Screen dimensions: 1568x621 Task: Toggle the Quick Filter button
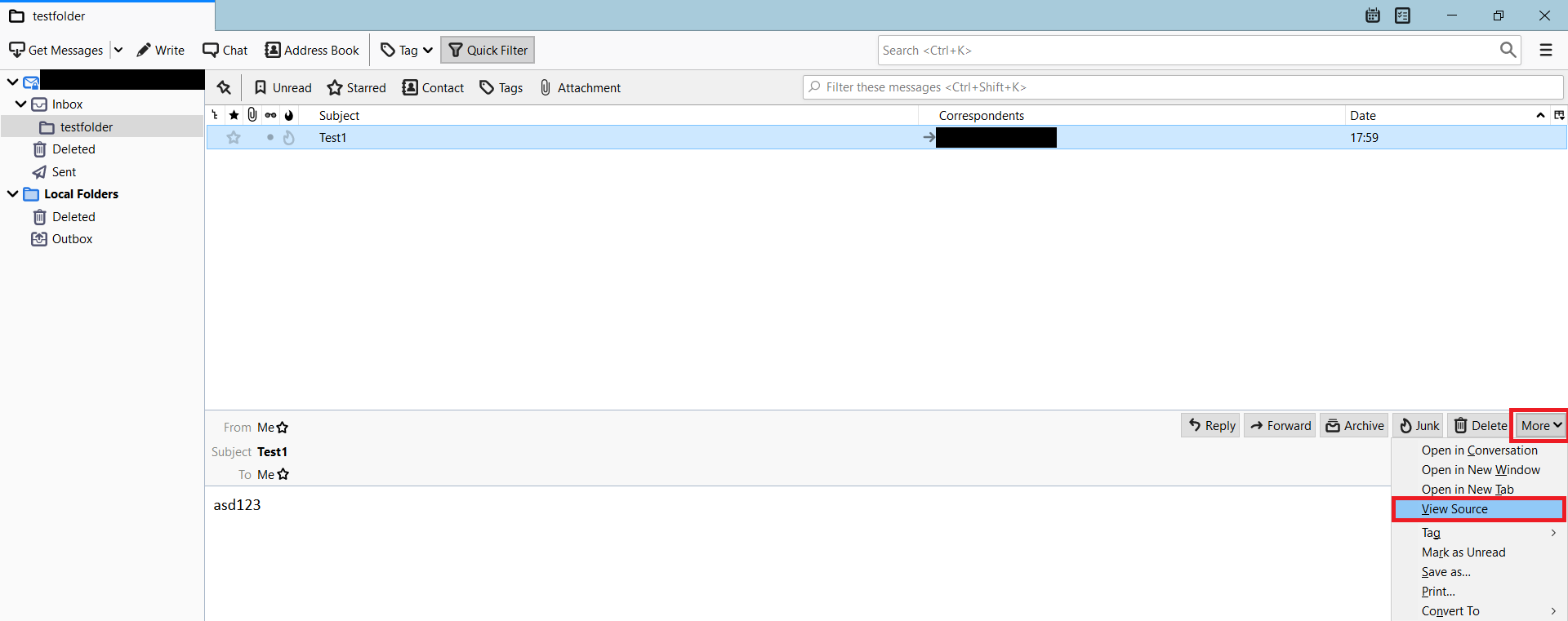(x=488, y=50)
